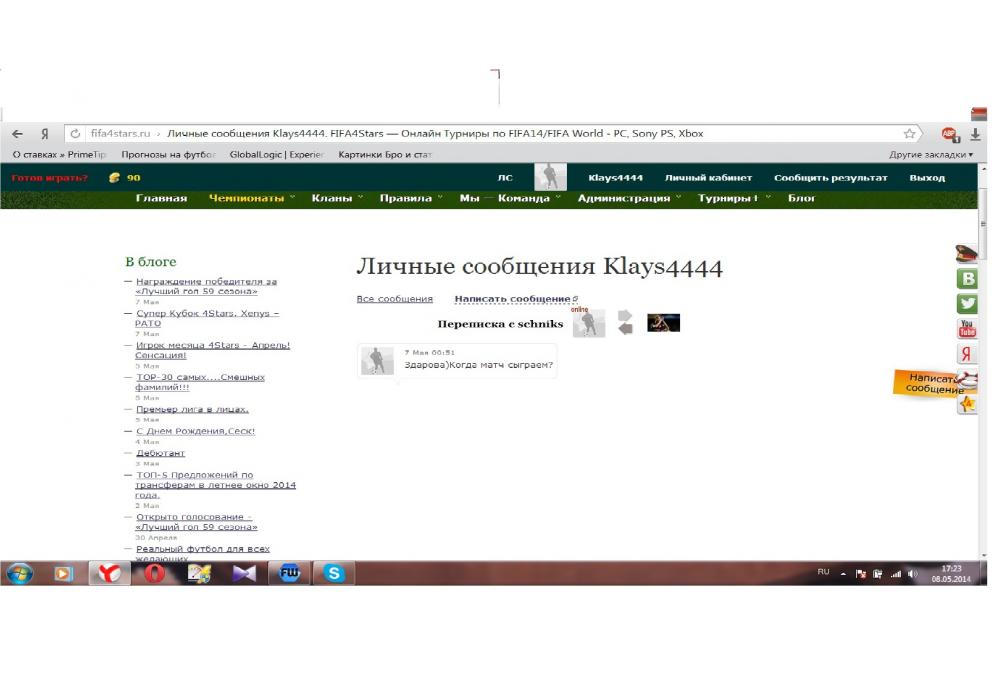Bookmark page with address bar star
The image size is (1000, 700).
click(x=909, y=134)
